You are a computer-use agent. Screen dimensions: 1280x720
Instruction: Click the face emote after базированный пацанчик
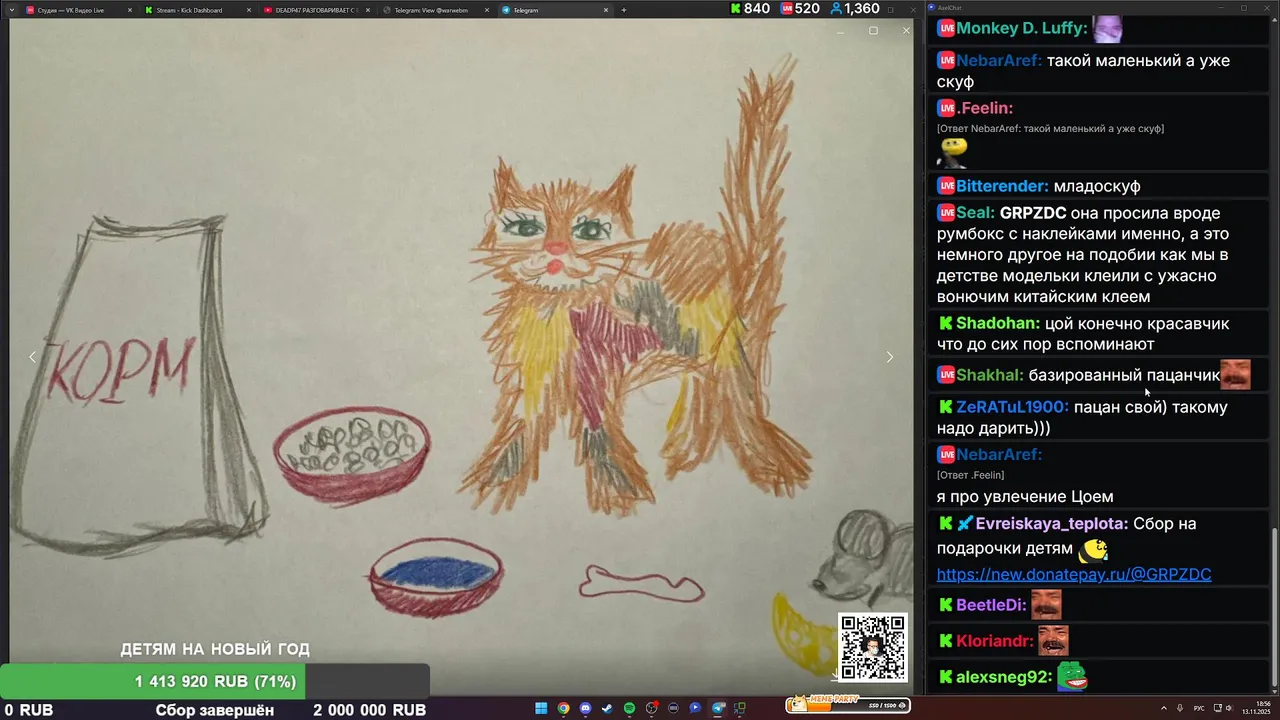(1236, 375)
